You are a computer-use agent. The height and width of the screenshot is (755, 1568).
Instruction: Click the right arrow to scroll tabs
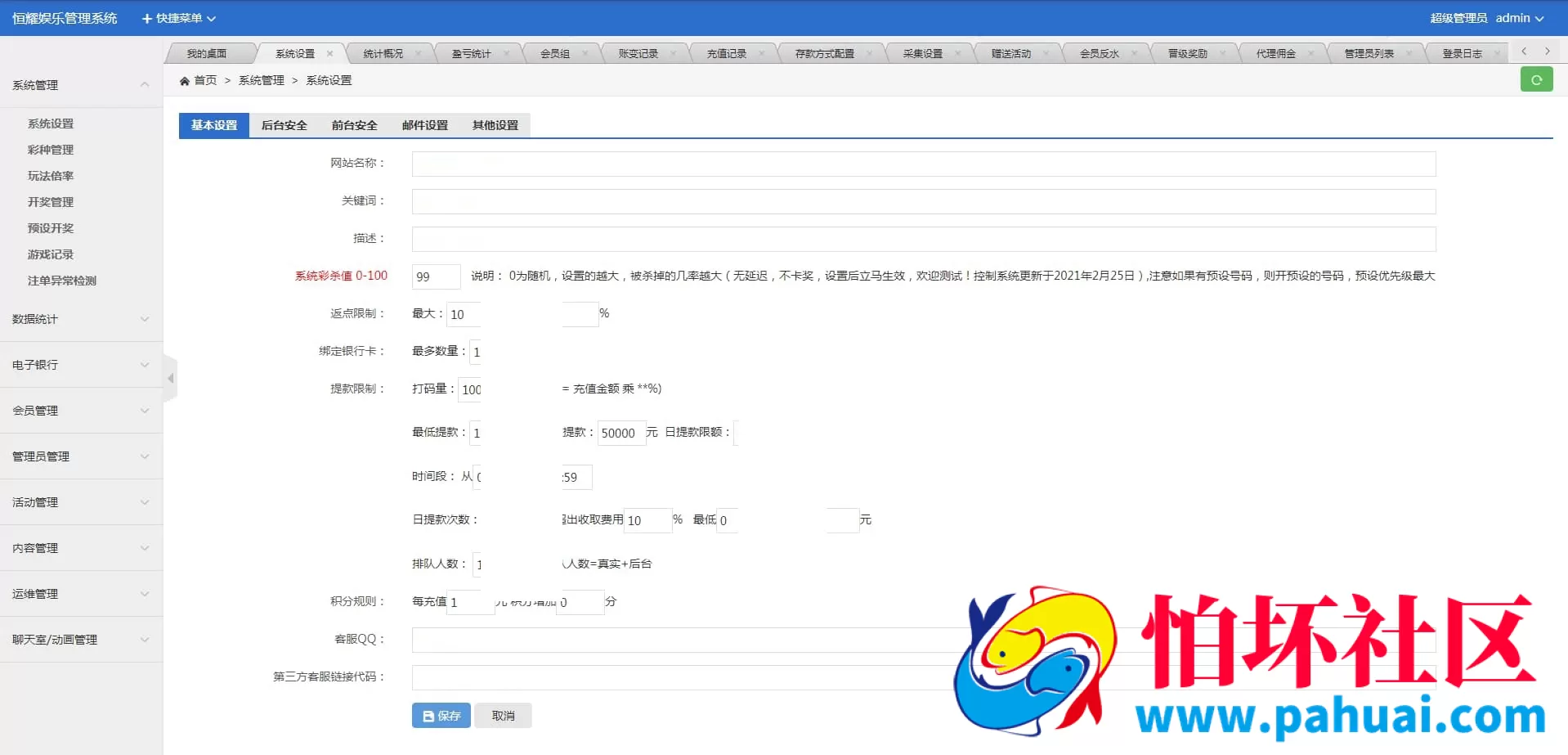coord(1548,51)
